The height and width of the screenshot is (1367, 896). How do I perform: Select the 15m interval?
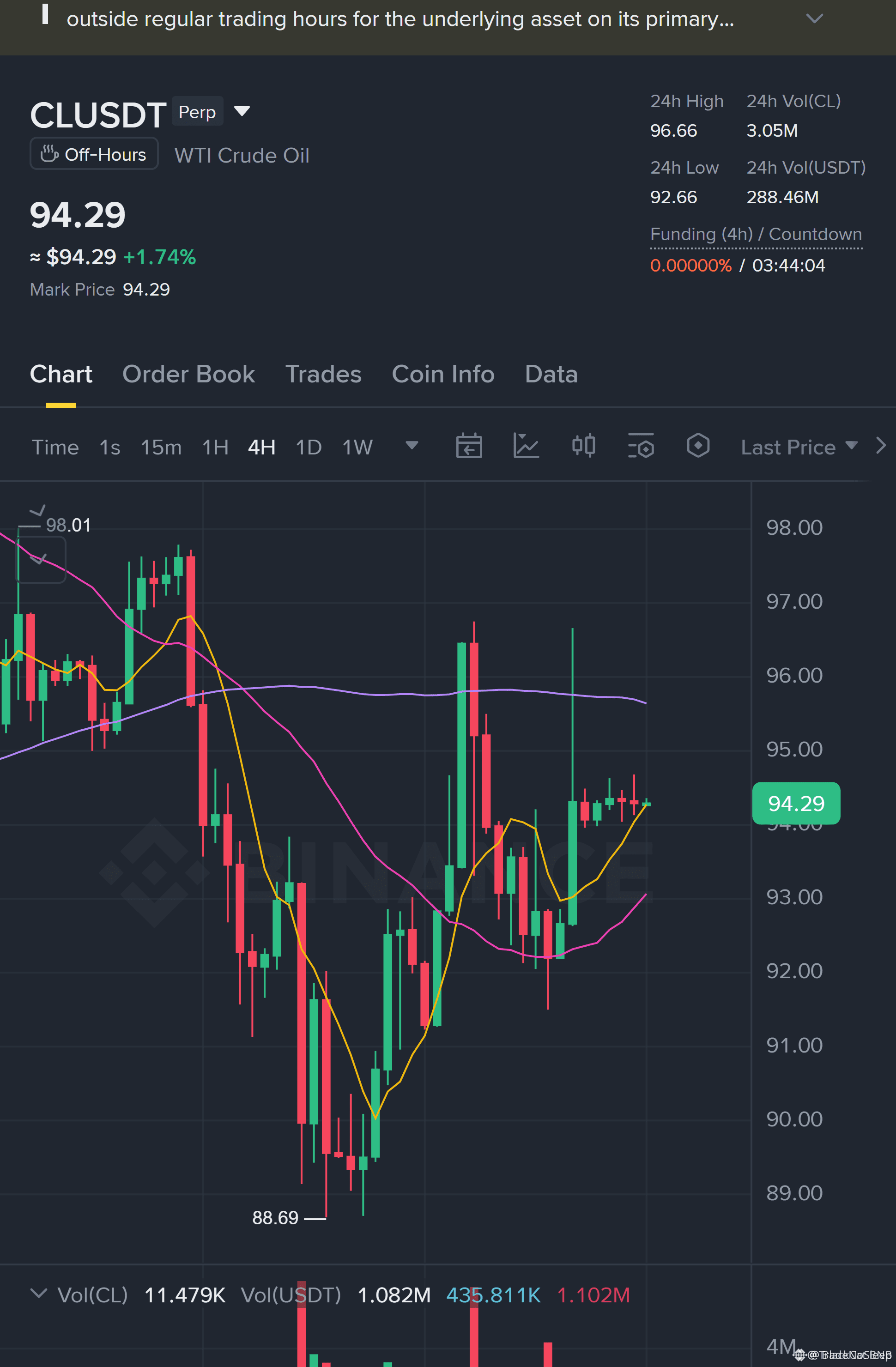click(161, 447)
